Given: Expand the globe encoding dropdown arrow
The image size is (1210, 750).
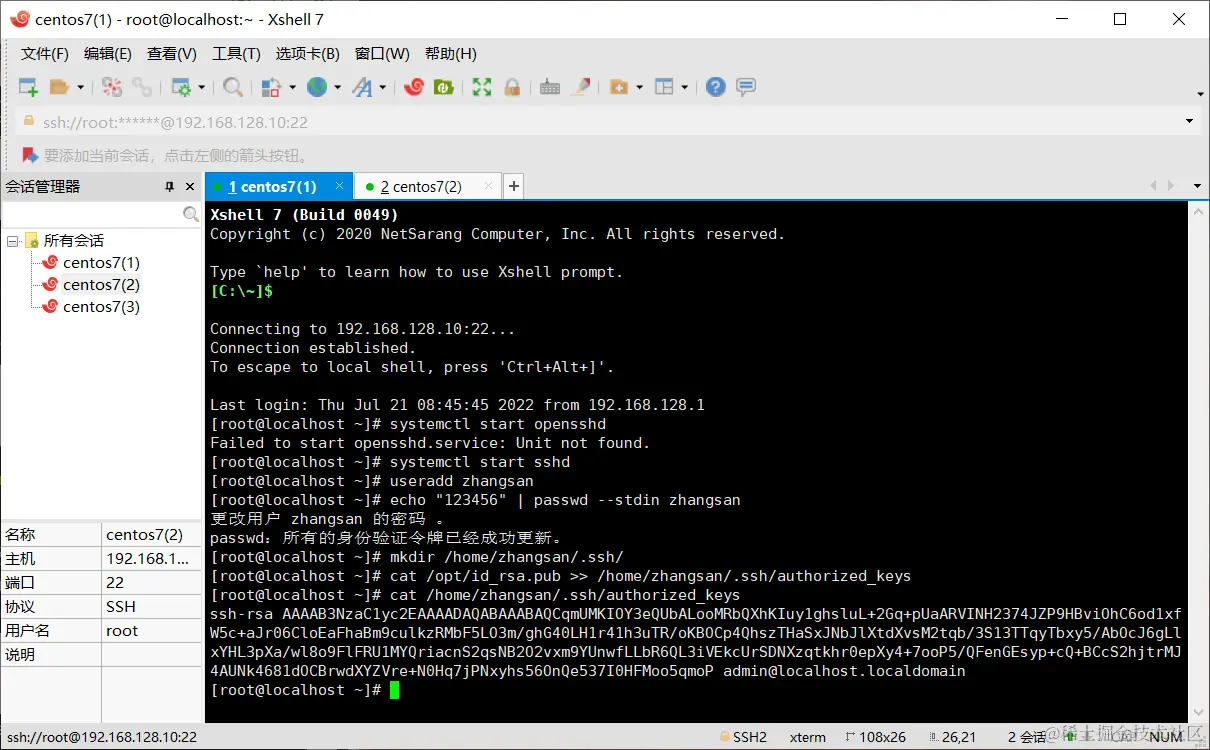Looking at the screenshot, I should coord(338,88).
